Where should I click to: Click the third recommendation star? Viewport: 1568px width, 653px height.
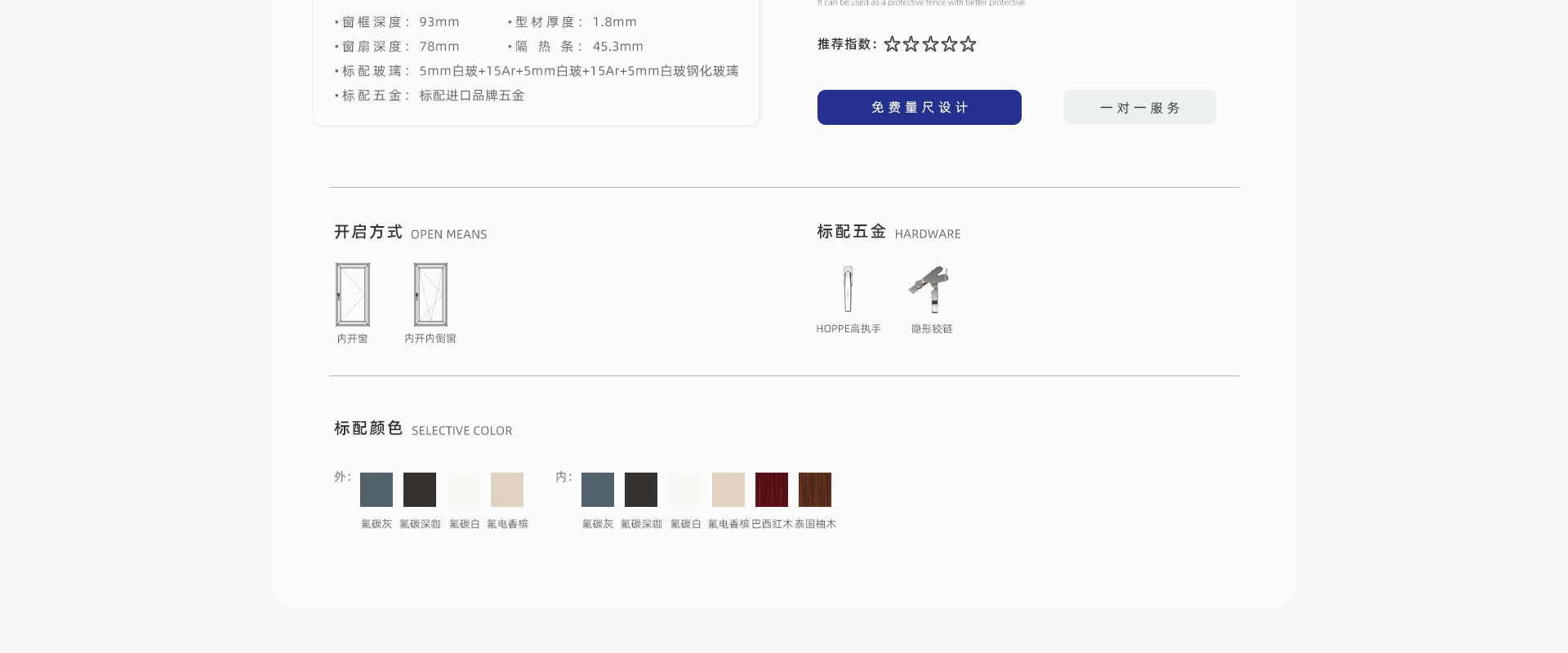click(x=930, y=44)
